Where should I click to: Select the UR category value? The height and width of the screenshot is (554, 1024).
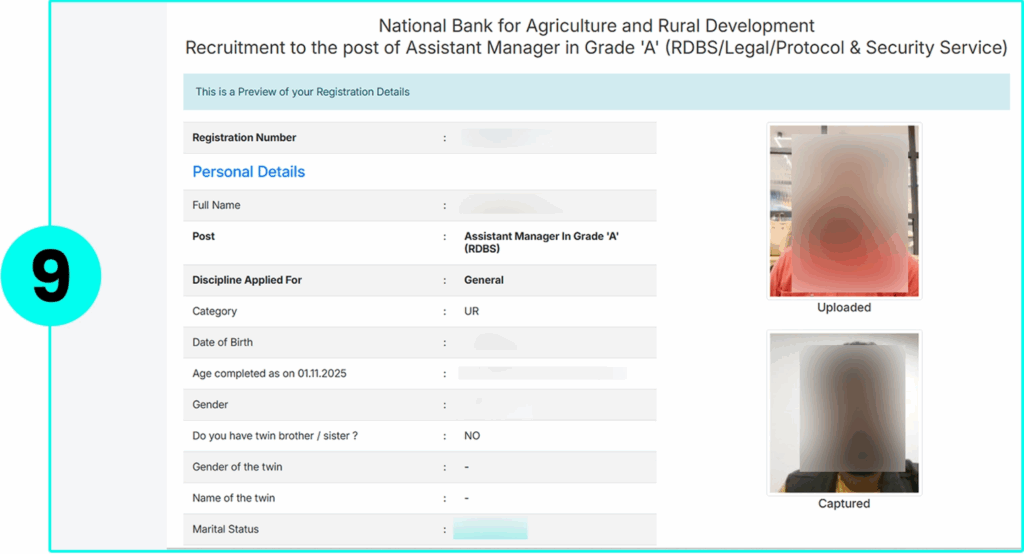point(472,312)
